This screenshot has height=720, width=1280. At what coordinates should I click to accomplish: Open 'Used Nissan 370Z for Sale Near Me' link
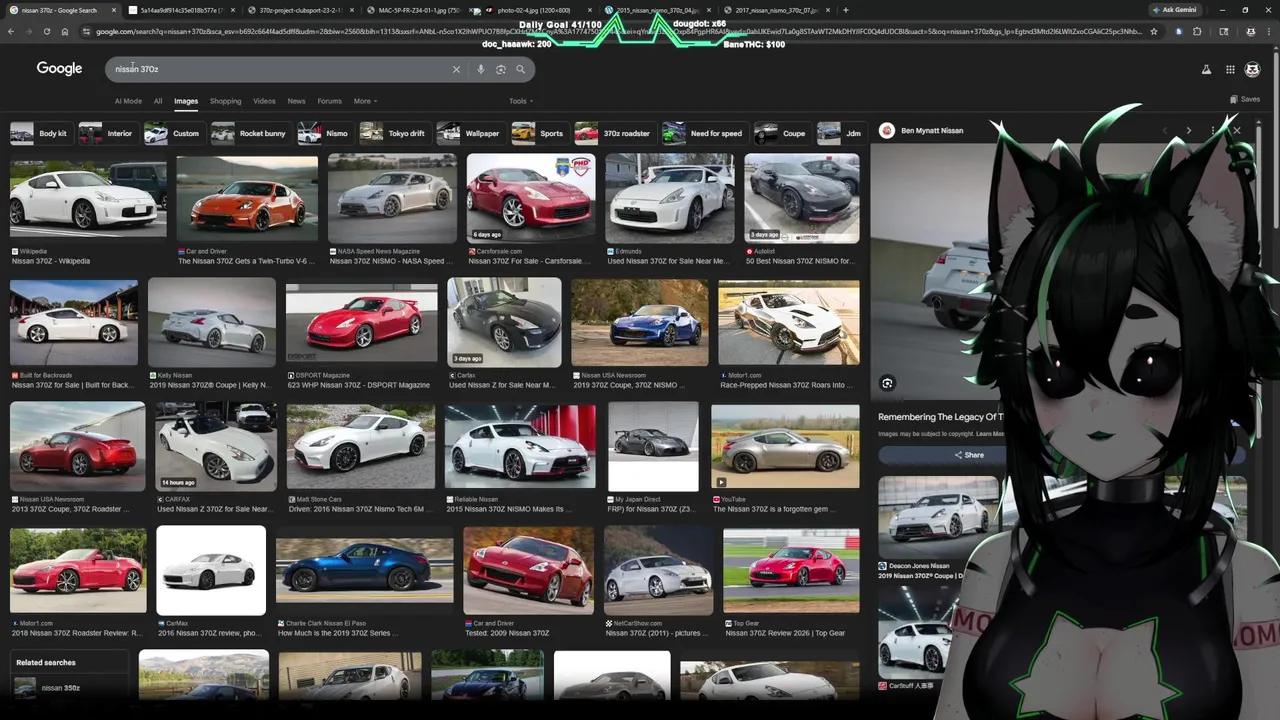pyautogui.click(x=670, y=261)
